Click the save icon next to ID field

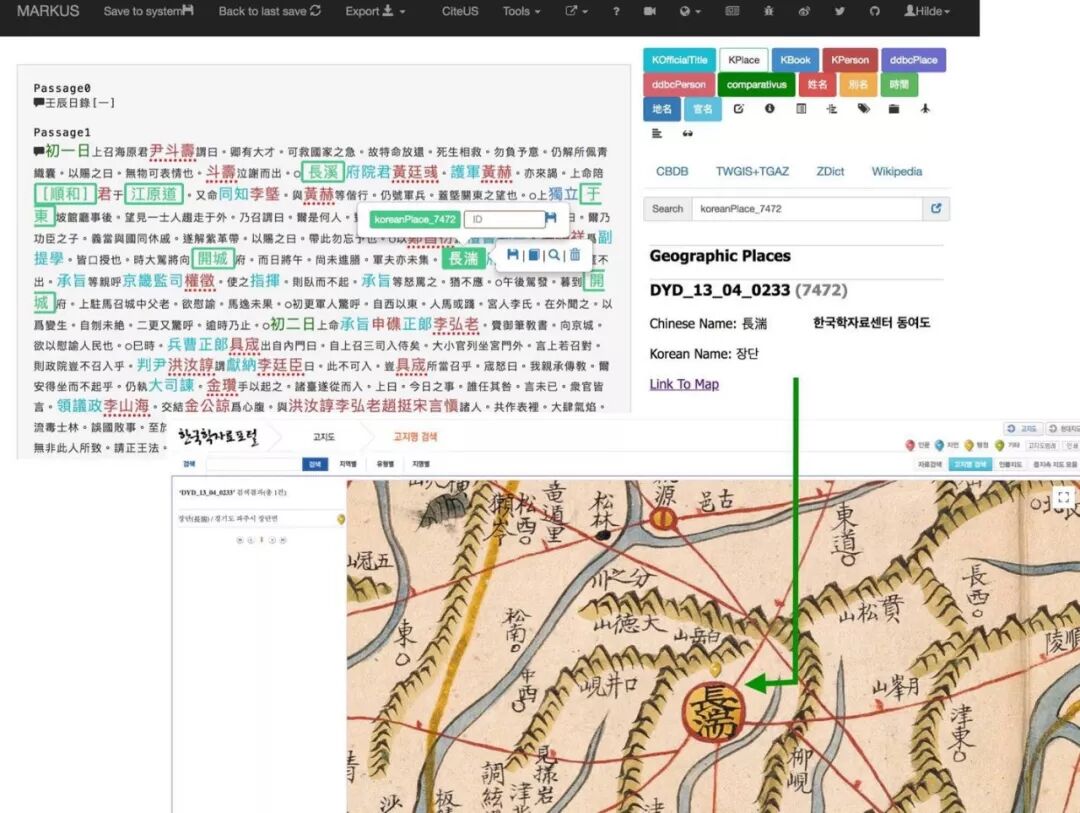(x=551, y=218)
